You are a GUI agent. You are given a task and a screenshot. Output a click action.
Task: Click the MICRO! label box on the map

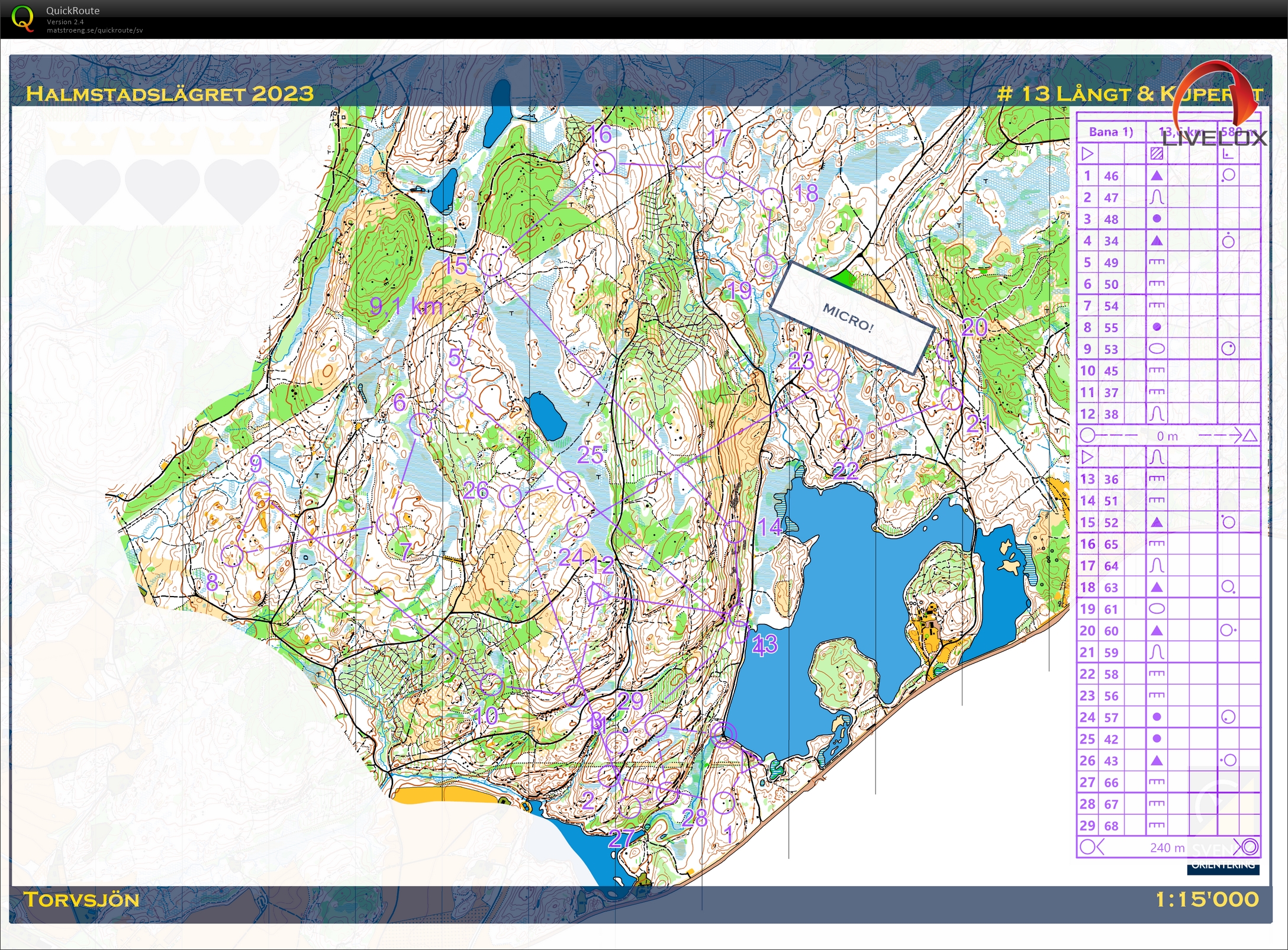pyautogui.click(x=851, y=317)
